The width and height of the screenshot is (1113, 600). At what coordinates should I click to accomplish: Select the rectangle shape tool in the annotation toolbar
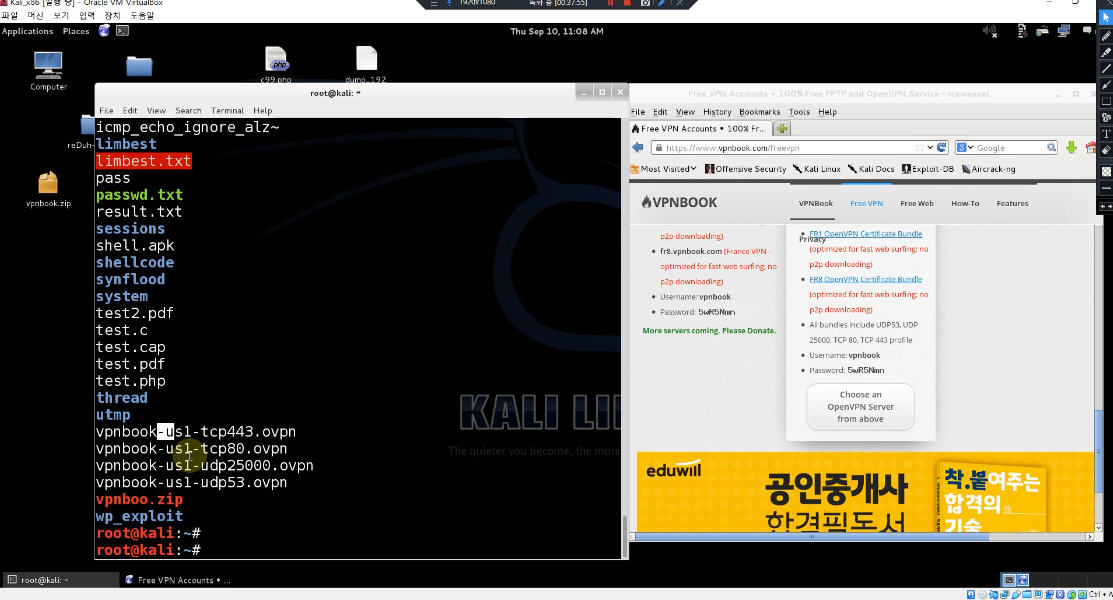[1105, 102]
